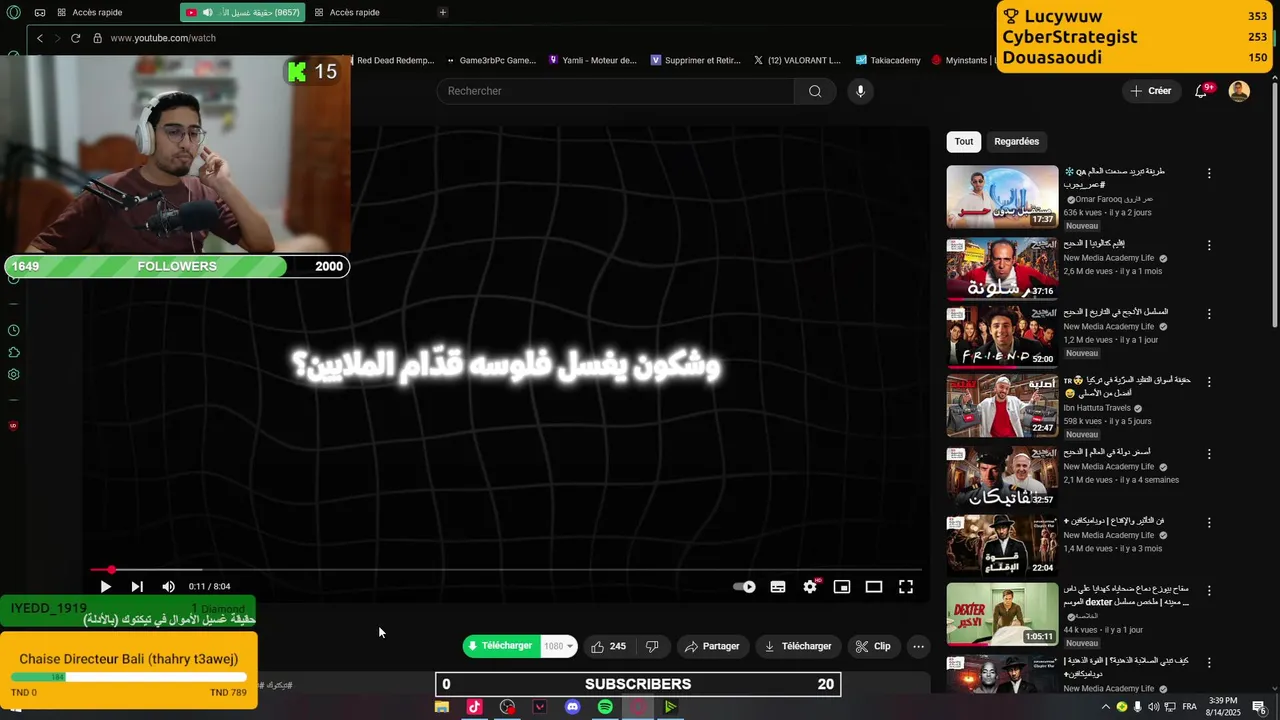The width and height of the screenshot is (1280, 720).
Task: Open the (12) VALORANT L... bookmark
Action: (796, 60)
